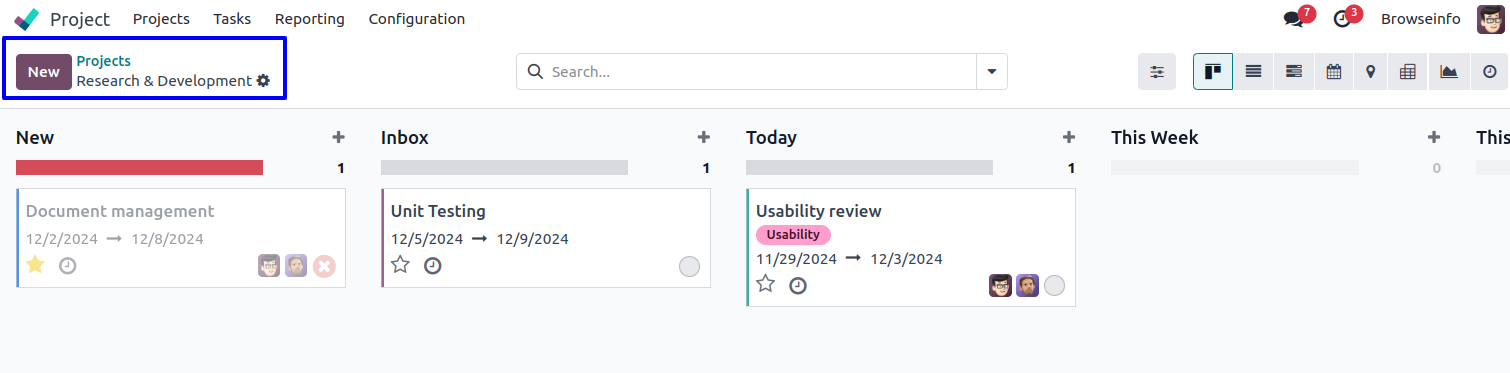Click the New button
This screenshot has width=1510, height=373.
[44, 72]
